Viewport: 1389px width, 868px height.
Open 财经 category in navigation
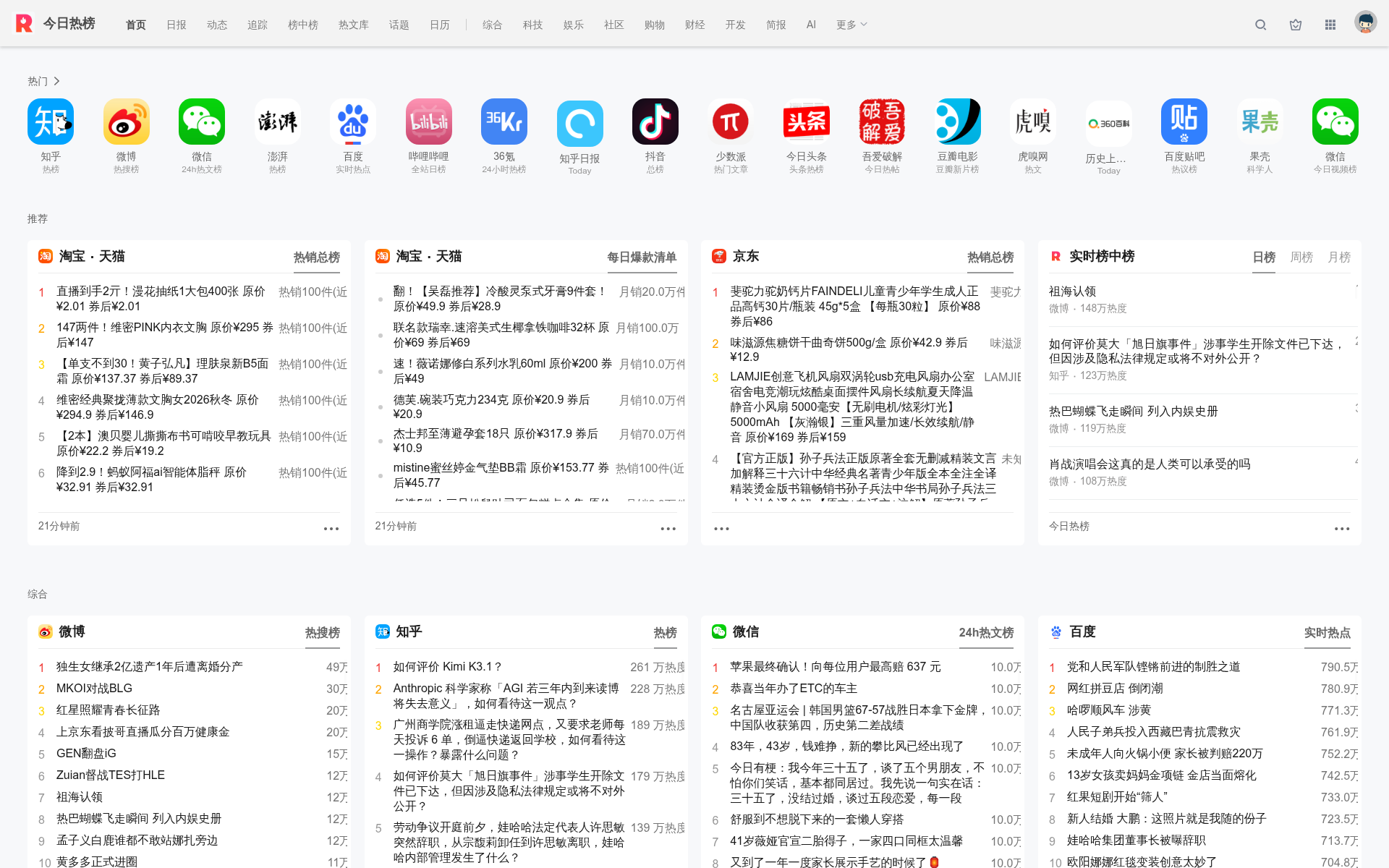pyautogui.click(x=695, y=25)
